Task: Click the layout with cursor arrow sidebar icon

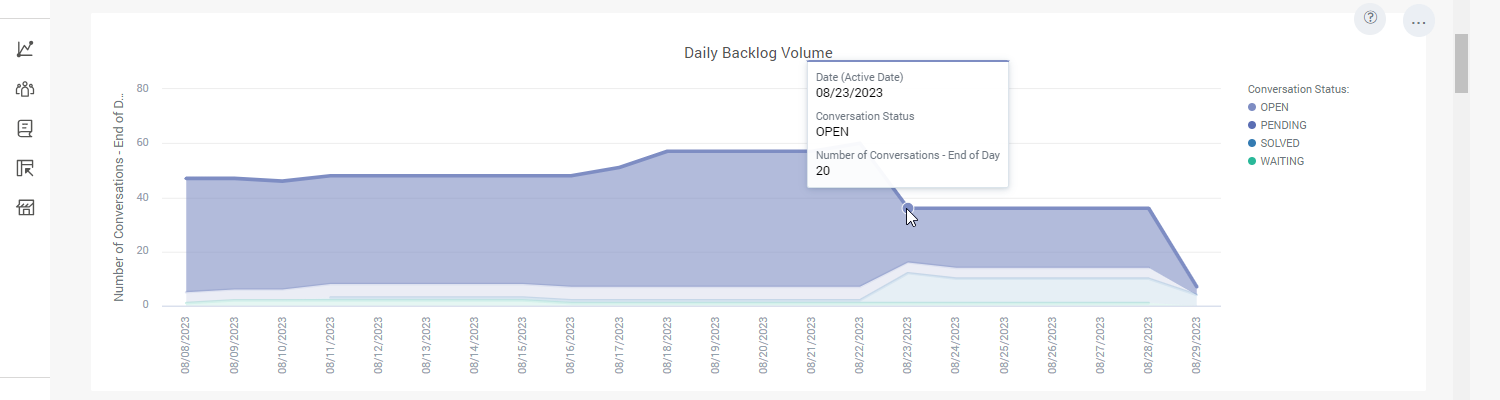Action: click(26, 168)
